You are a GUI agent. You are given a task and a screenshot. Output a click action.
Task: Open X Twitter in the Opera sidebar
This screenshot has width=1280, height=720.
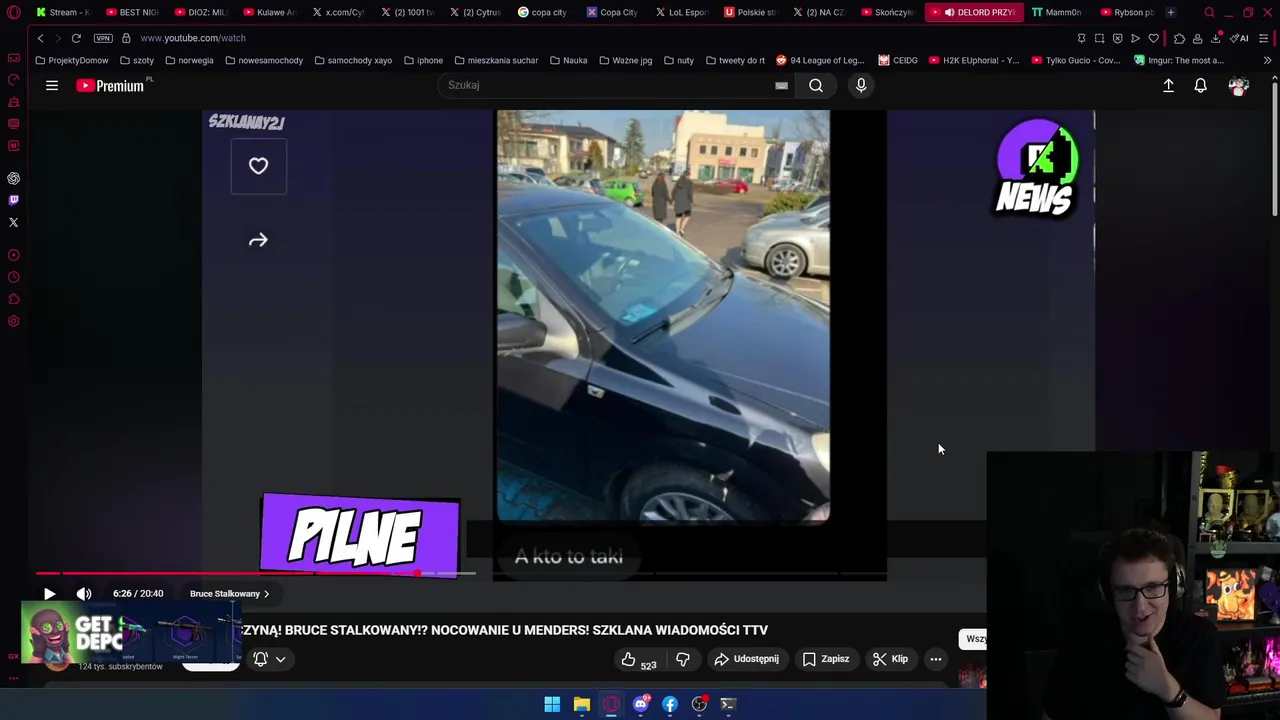tap(14, 222)
